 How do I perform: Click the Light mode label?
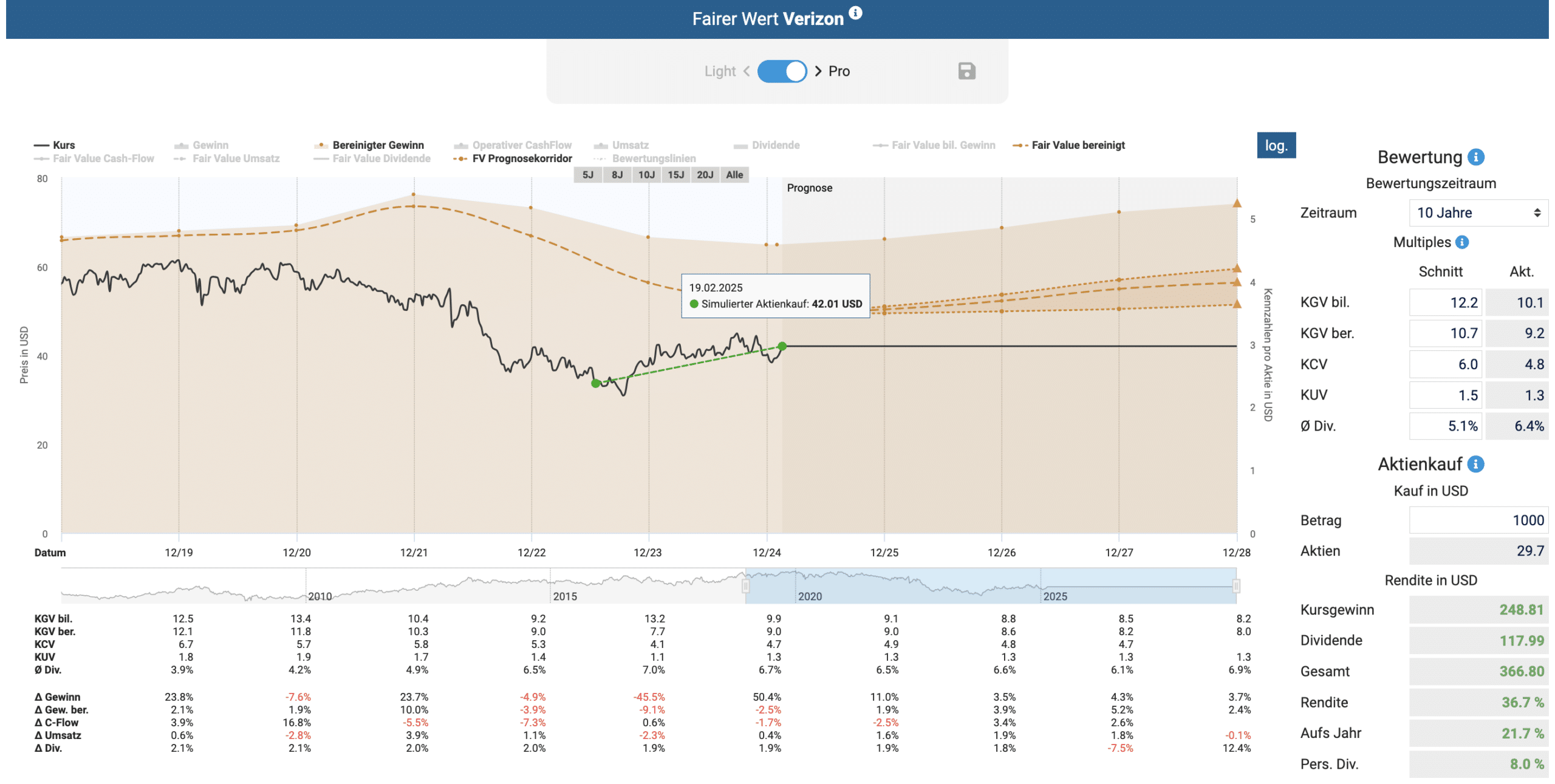click(720, 71)
